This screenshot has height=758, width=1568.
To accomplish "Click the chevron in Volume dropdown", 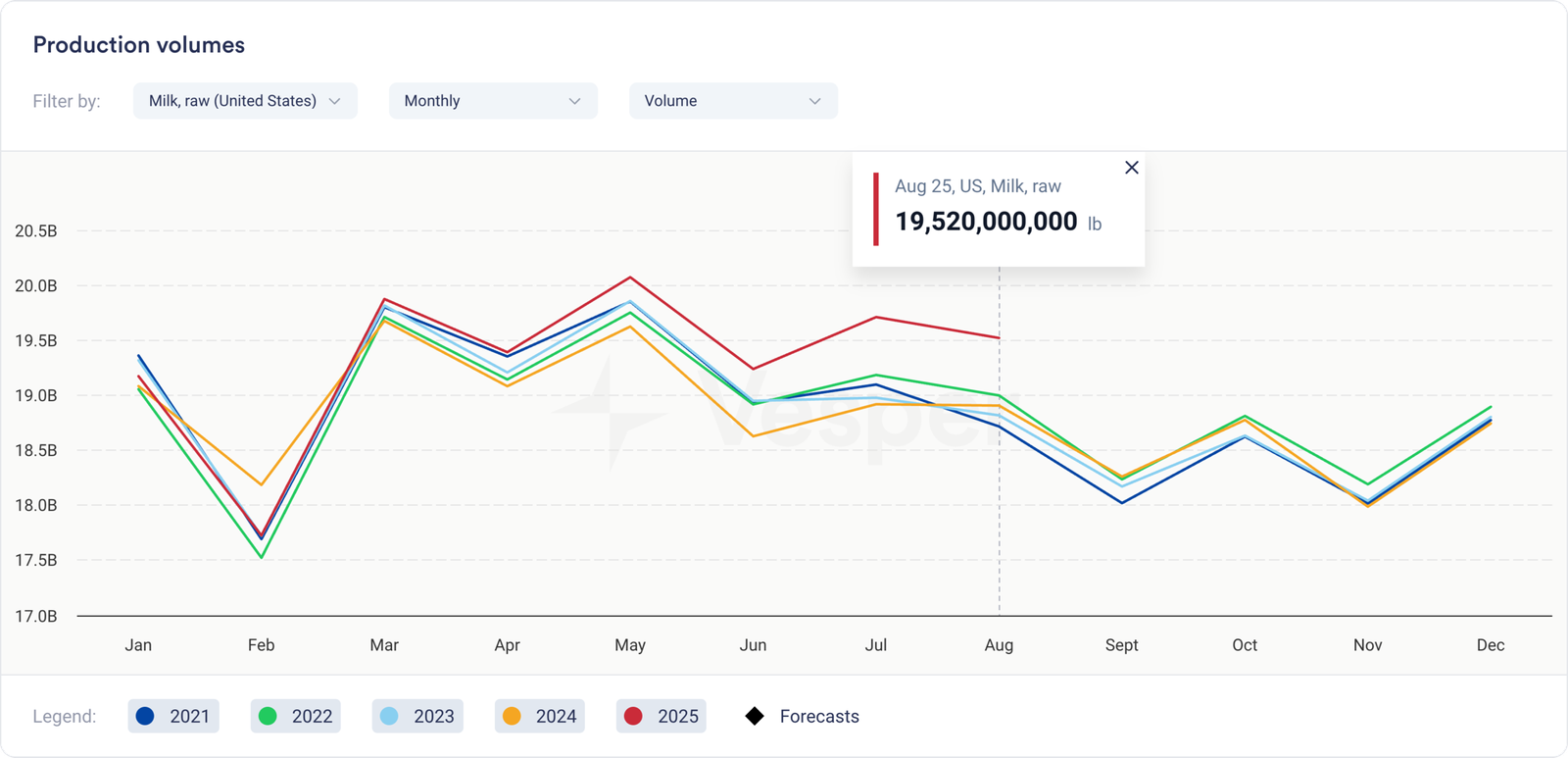I will [x=814, y=101].
